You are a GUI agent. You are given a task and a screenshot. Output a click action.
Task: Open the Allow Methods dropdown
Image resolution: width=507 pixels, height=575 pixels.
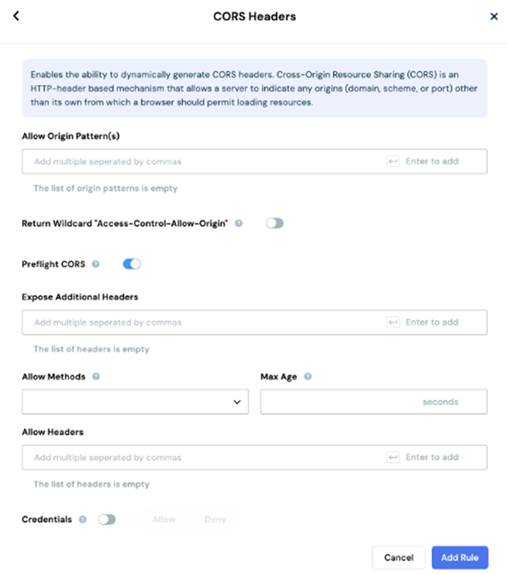[135, 402]
